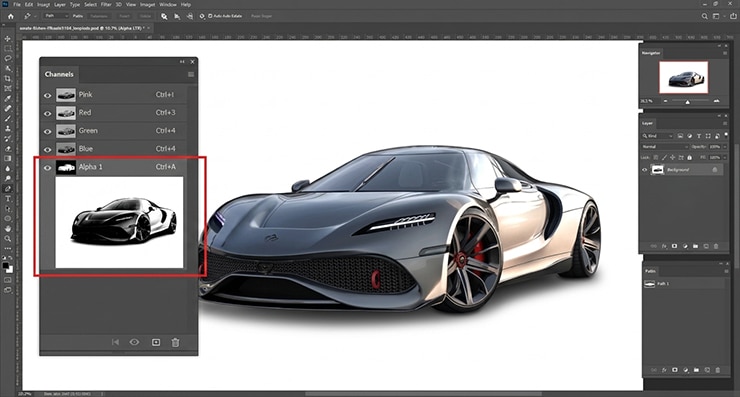Open the Layer menu

coord(60,4)
